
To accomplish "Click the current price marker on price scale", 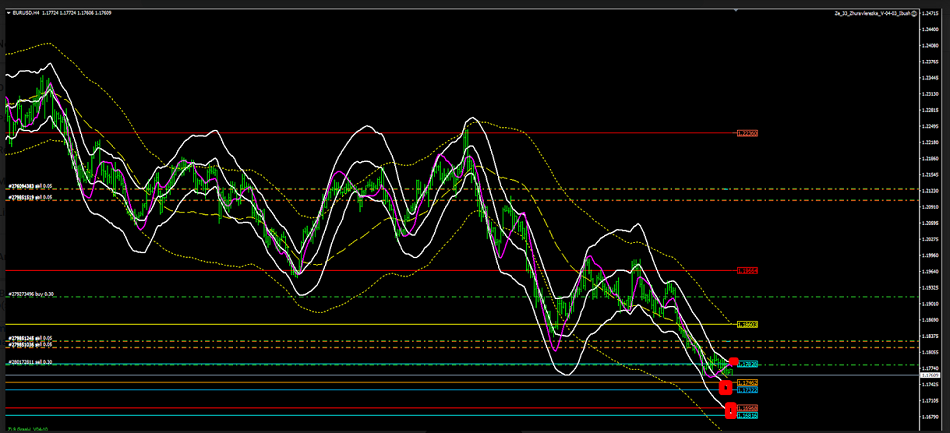I will tap(932, 375).
